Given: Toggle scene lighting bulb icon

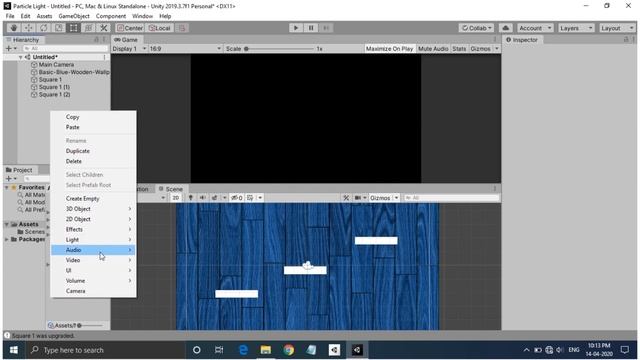Looking at the screenshot, I should click(190, 198).
